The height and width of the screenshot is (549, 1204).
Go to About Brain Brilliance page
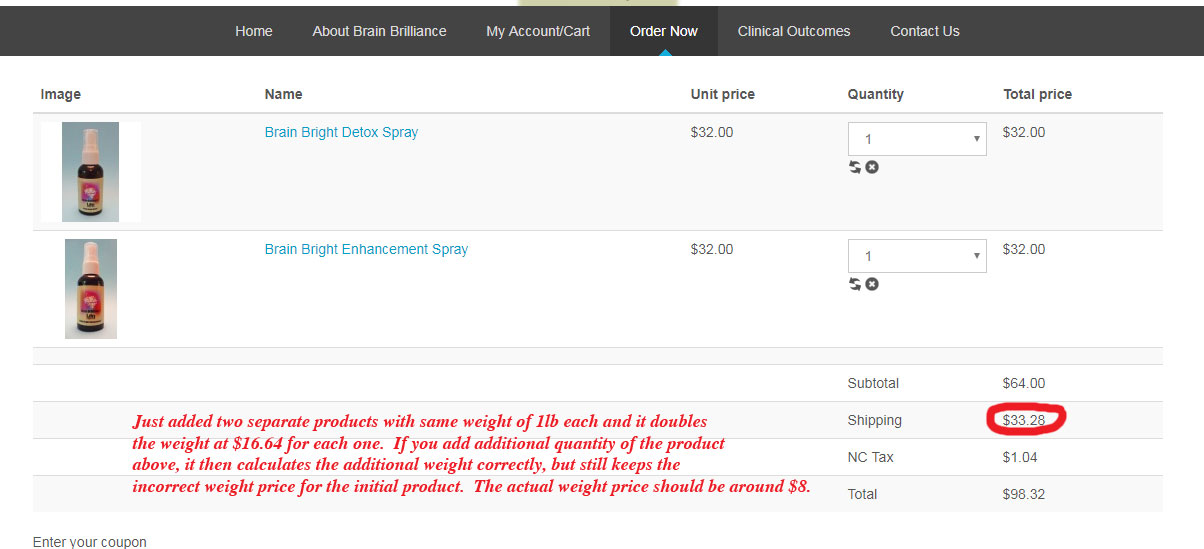tap(379, 31)
